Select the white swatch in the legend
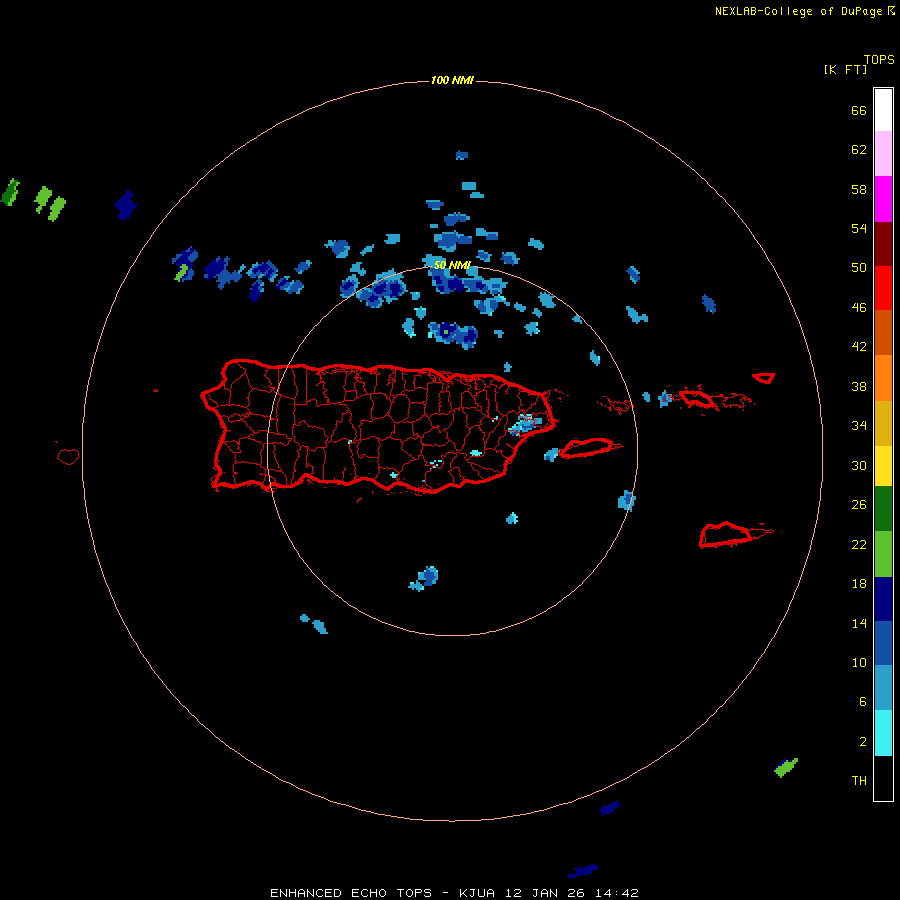The height and width of the screenshot is (900, 900). click(883, 110)
